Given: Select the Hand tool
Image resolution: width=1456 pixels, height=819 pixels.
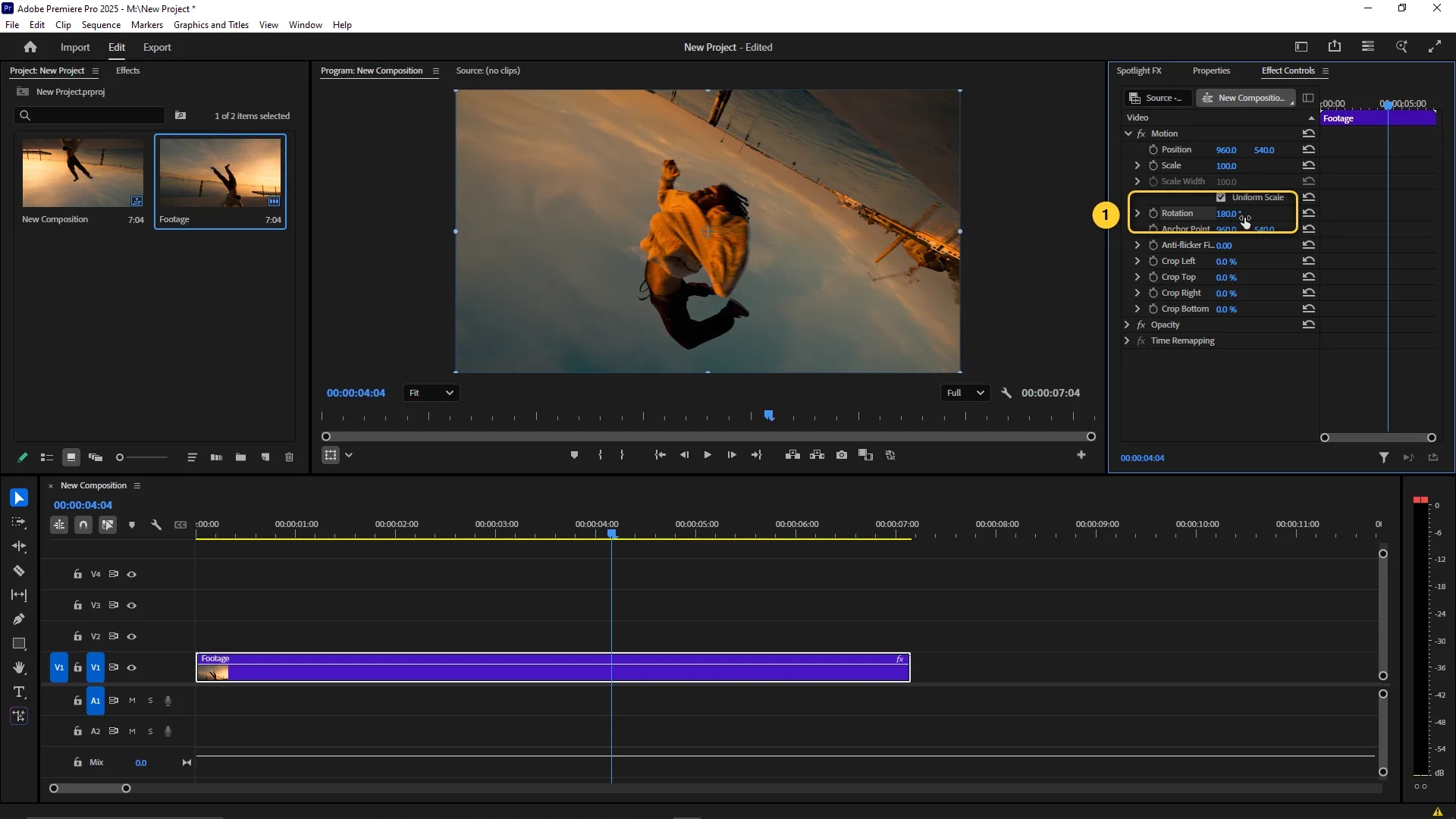Looking at the screenshot, I should [x=19, y=668].
